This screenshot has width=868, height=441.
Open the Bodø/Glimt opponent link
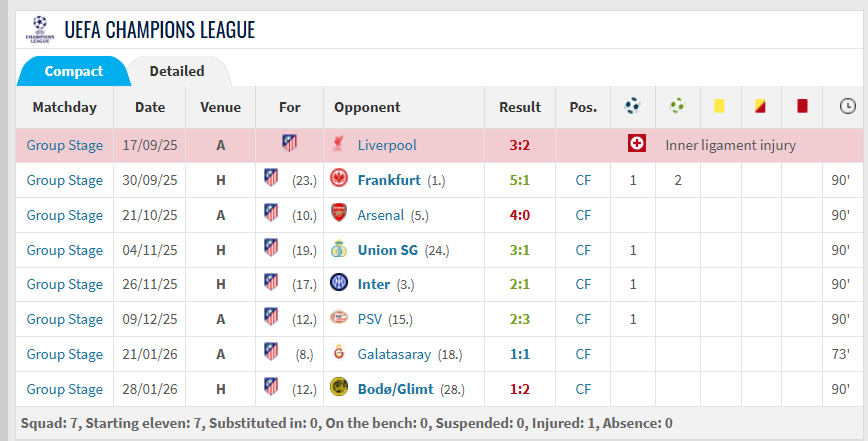click(x=397, y=389)
